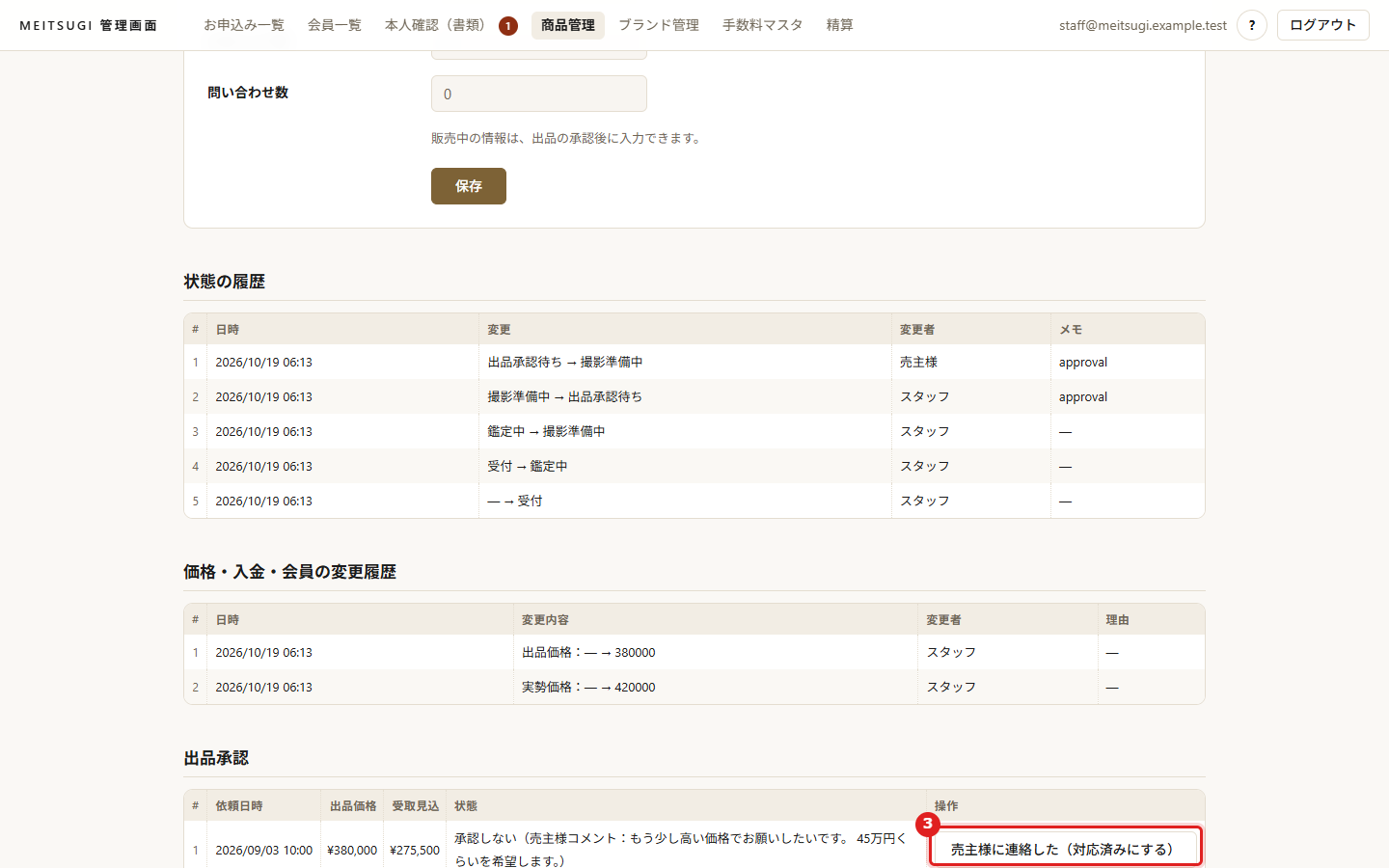Click the 販売中の情報 hint text

pyautogui.click(x=567, y=138)
